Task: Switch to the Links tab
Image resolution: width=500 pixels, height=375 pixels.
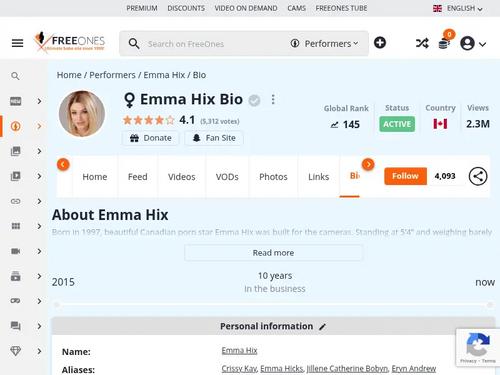Action: pos(319,177)
